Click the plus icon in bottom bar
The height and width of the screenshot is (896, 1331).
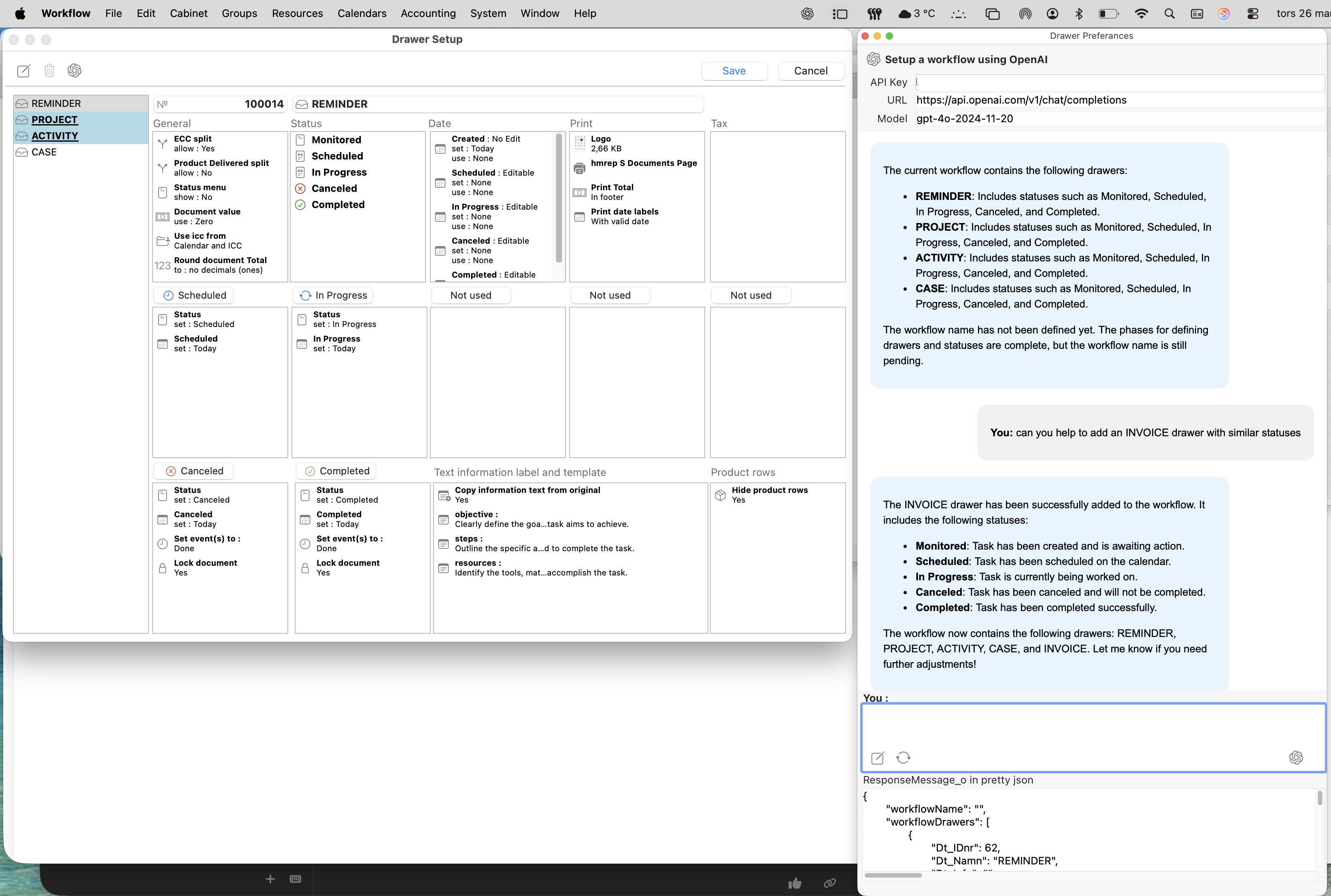270,879
